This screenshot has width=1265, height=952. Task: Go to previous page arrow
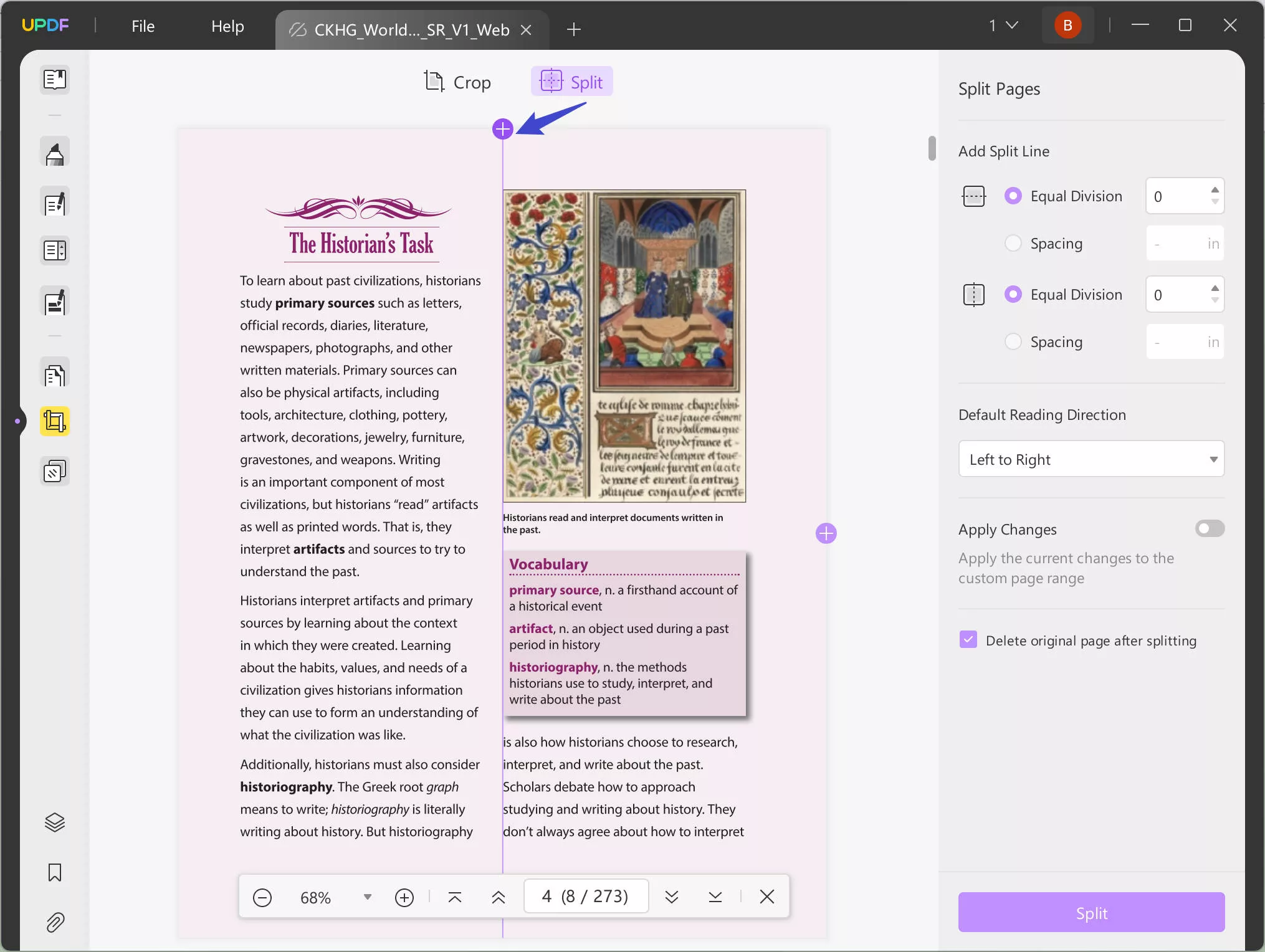[499, 897]
